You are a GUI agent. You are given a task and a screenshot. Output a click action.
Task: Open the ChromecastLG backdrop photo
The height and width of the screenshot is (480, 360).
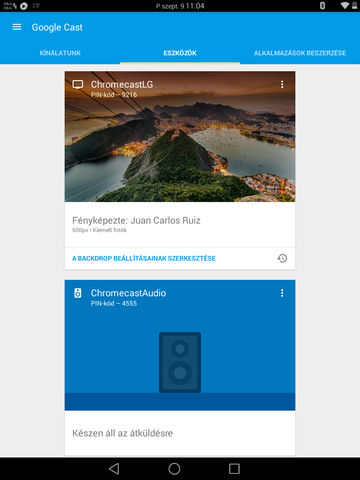pyautogui.click(x=180, y=137)
